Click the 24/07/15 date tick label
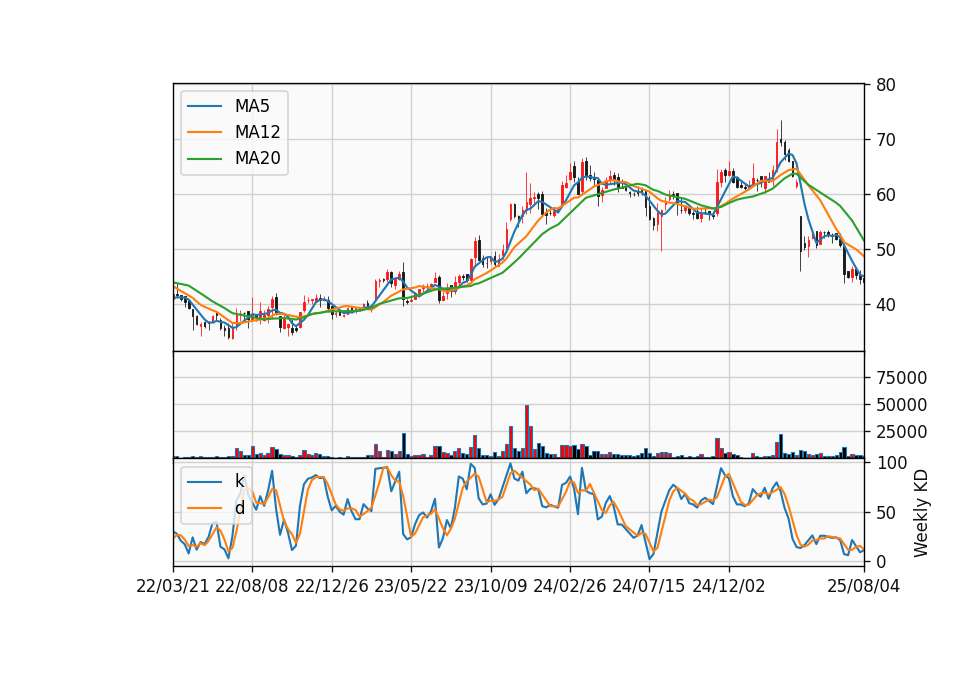The height and width of the screenshot is (690, 960). (648, 587)
